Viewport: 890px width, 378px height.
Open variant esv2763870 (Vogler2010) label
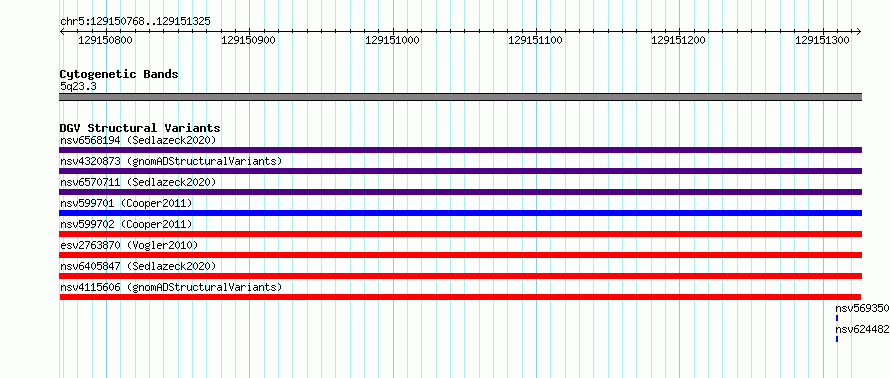129,245
